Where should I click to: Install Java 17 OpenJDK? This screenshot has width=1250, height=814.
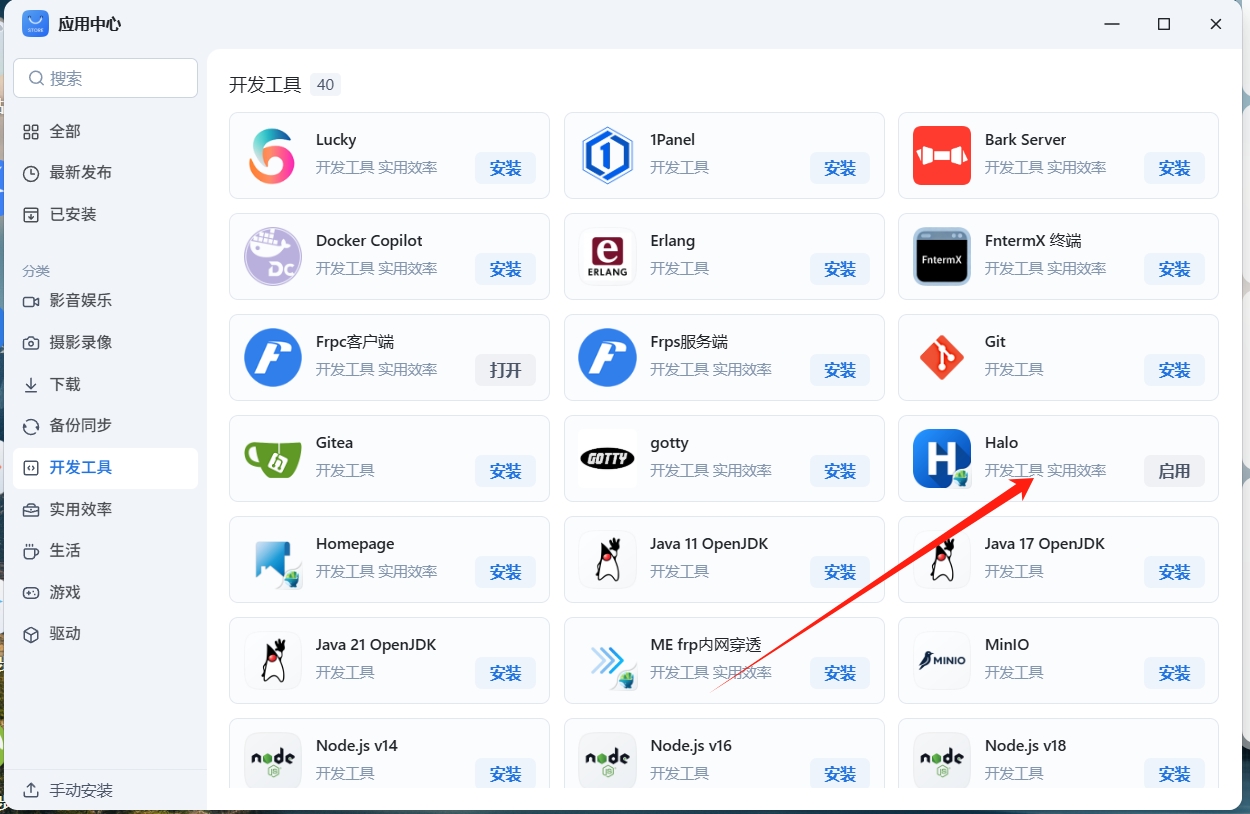tap(1173, 572)
